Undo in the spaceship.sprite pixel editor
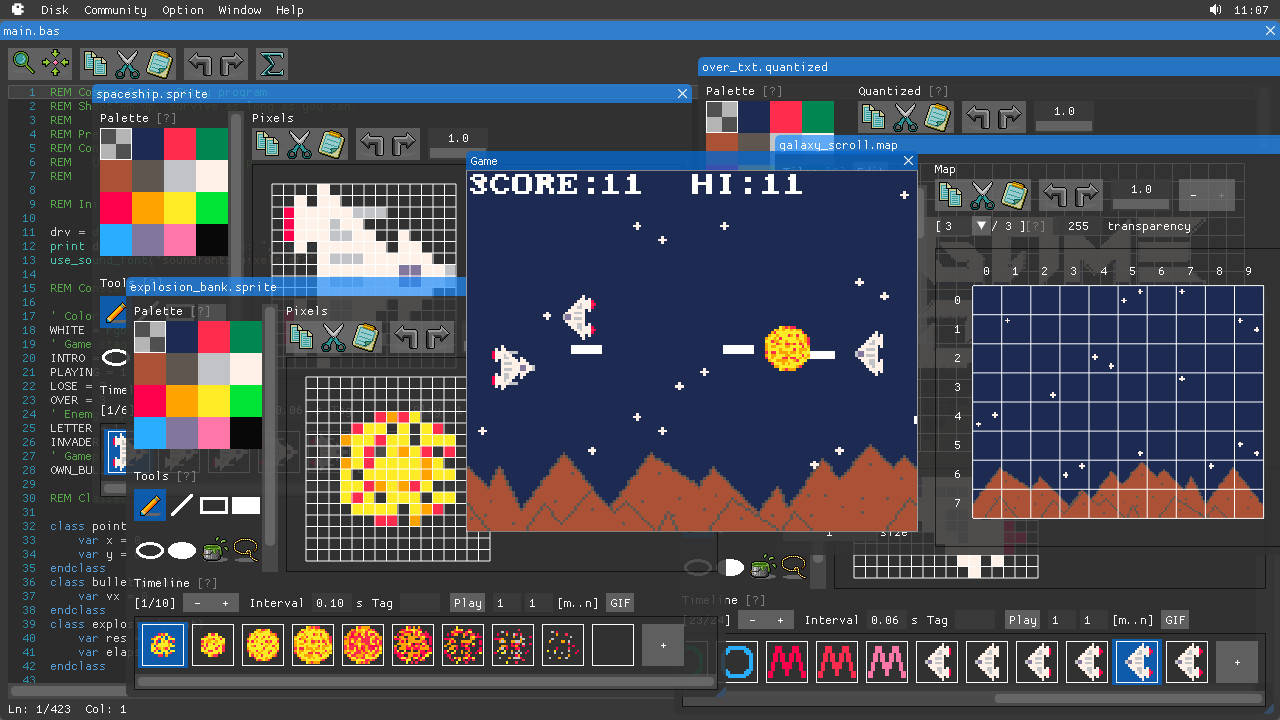1280x720 pixels. click(x=371, y=143)
